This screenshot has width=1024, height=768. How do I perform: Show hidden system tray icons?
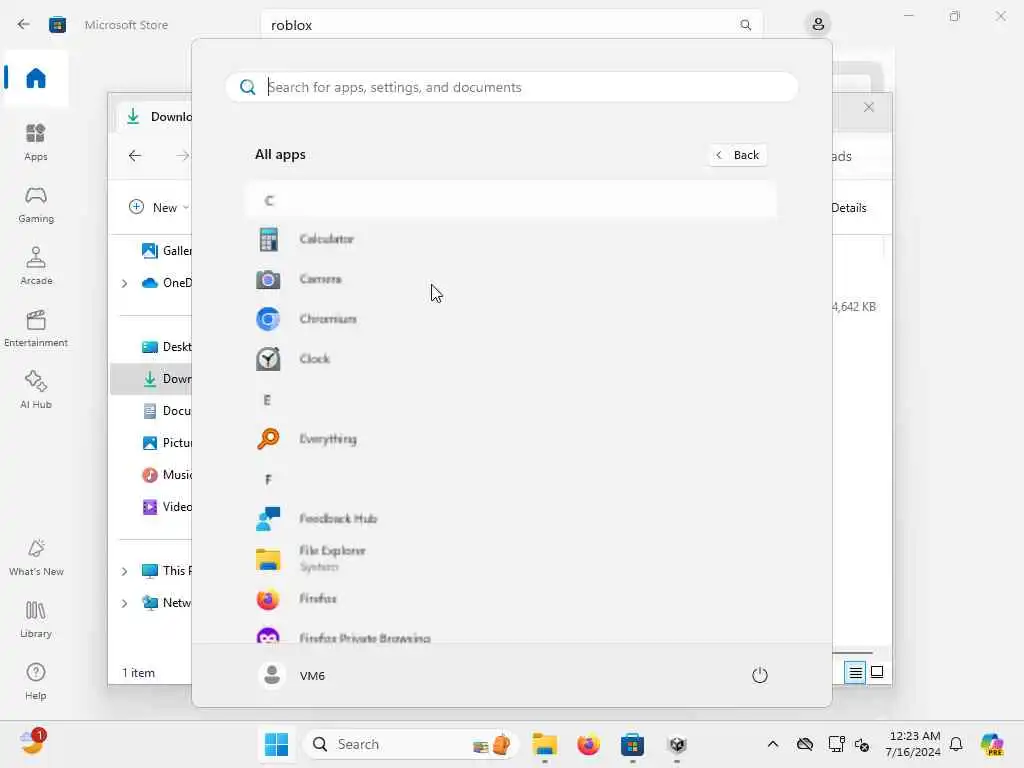tap(773, 744)
